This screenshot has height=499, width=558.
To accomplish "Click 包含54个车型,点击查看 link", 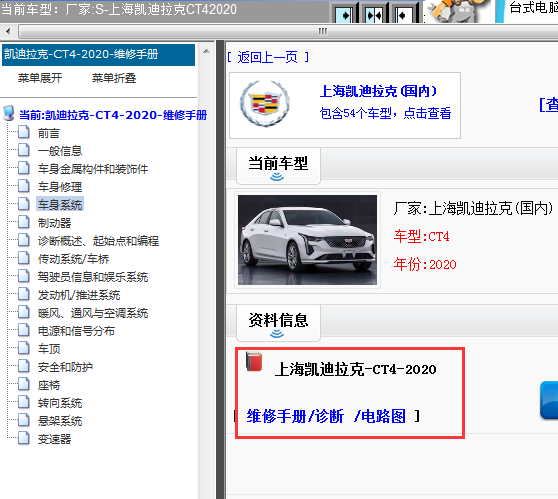I will coord(385,113).
